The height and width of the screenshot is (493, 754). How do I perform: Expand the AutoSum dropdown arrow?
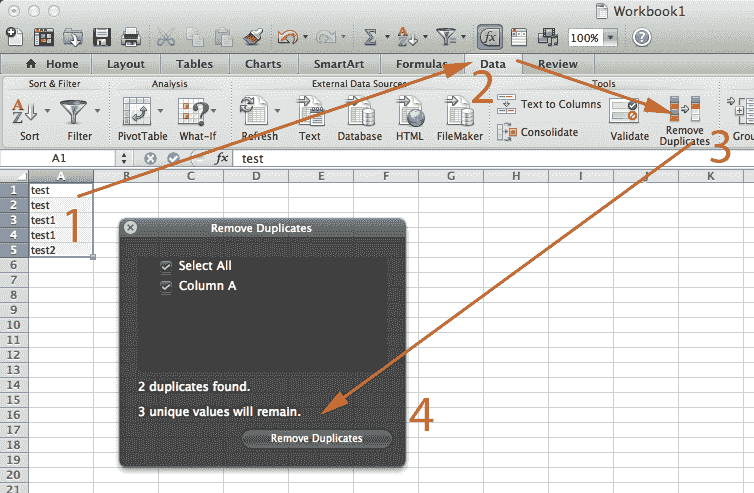pyautogui.click(x=387, y=37)
